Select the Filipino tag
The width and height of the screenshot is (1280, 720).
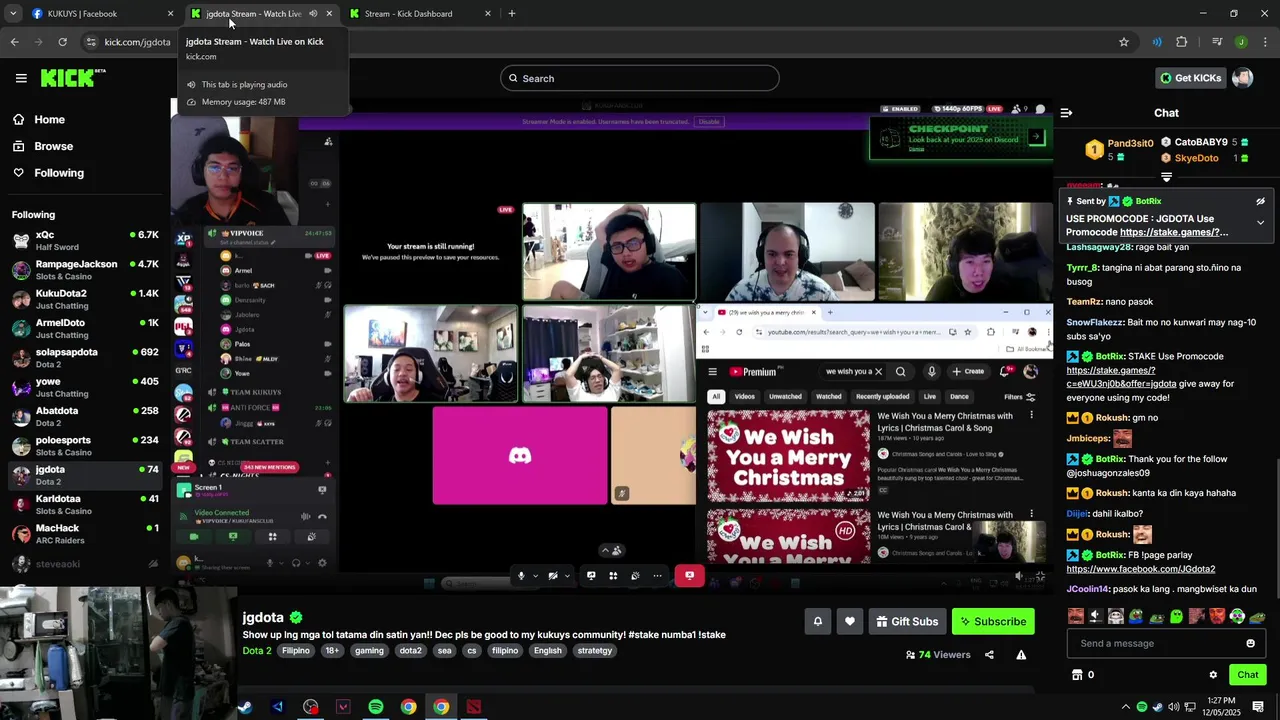point(296,651)
